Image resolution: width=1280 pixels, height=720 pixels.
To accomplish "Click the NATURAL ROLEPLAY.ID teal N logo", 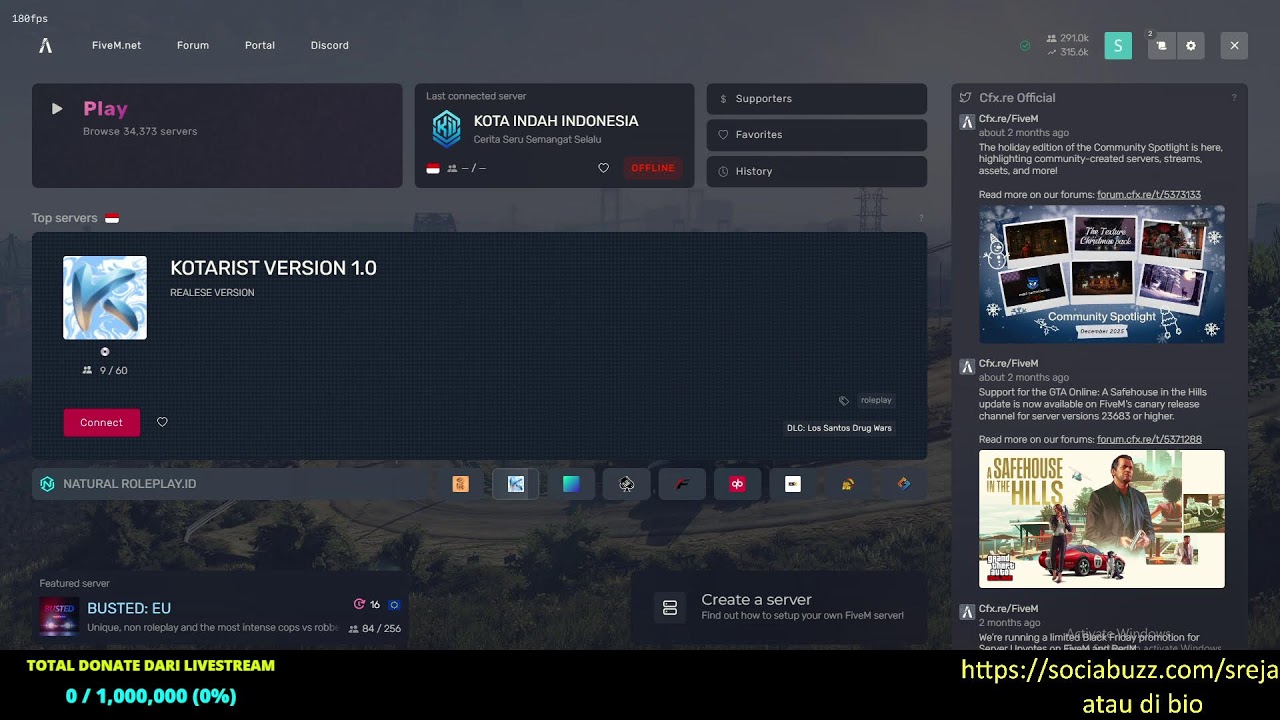I will (x=47, y=484).
